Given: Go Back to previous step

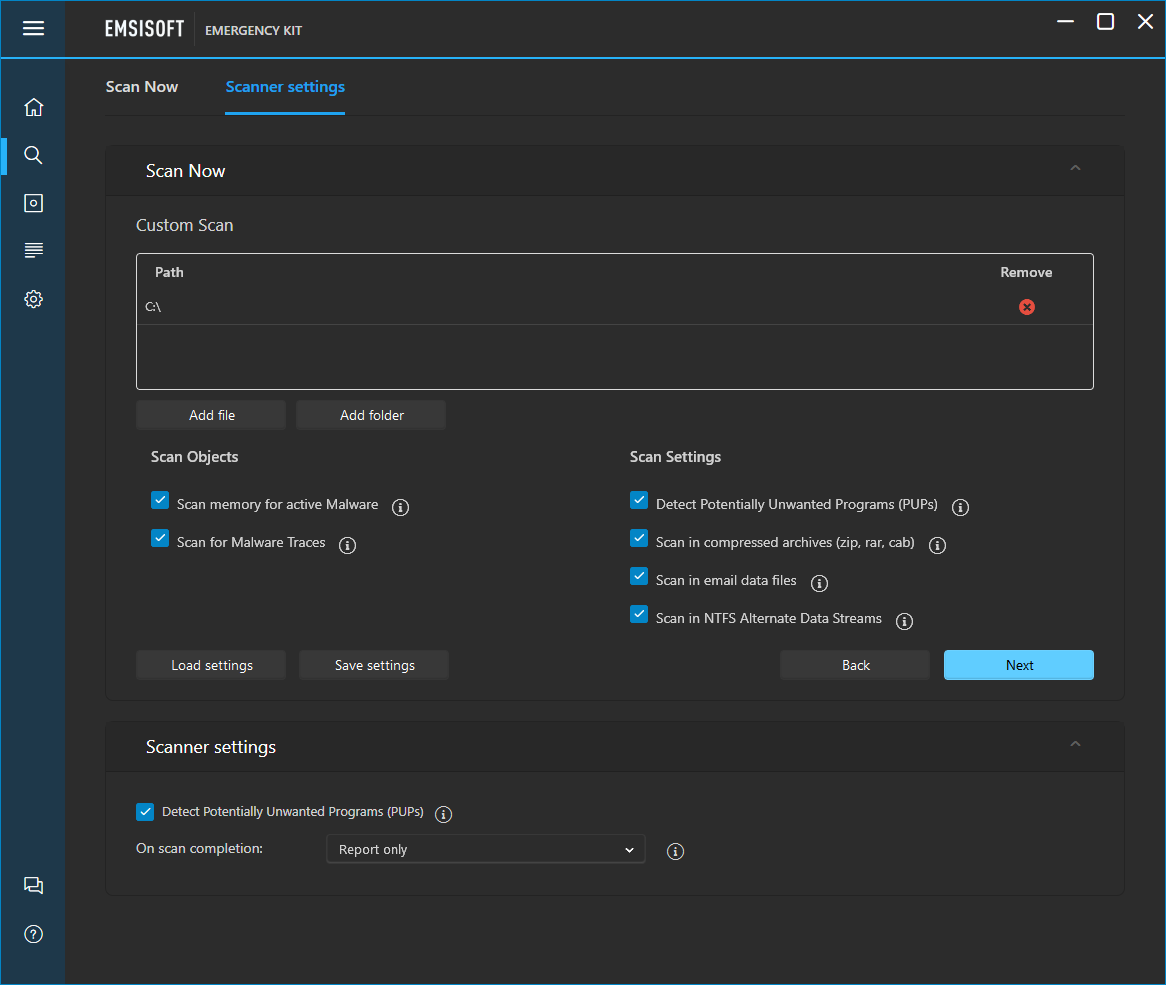Looking at the screenshot, I should click(x=855, y=665).
